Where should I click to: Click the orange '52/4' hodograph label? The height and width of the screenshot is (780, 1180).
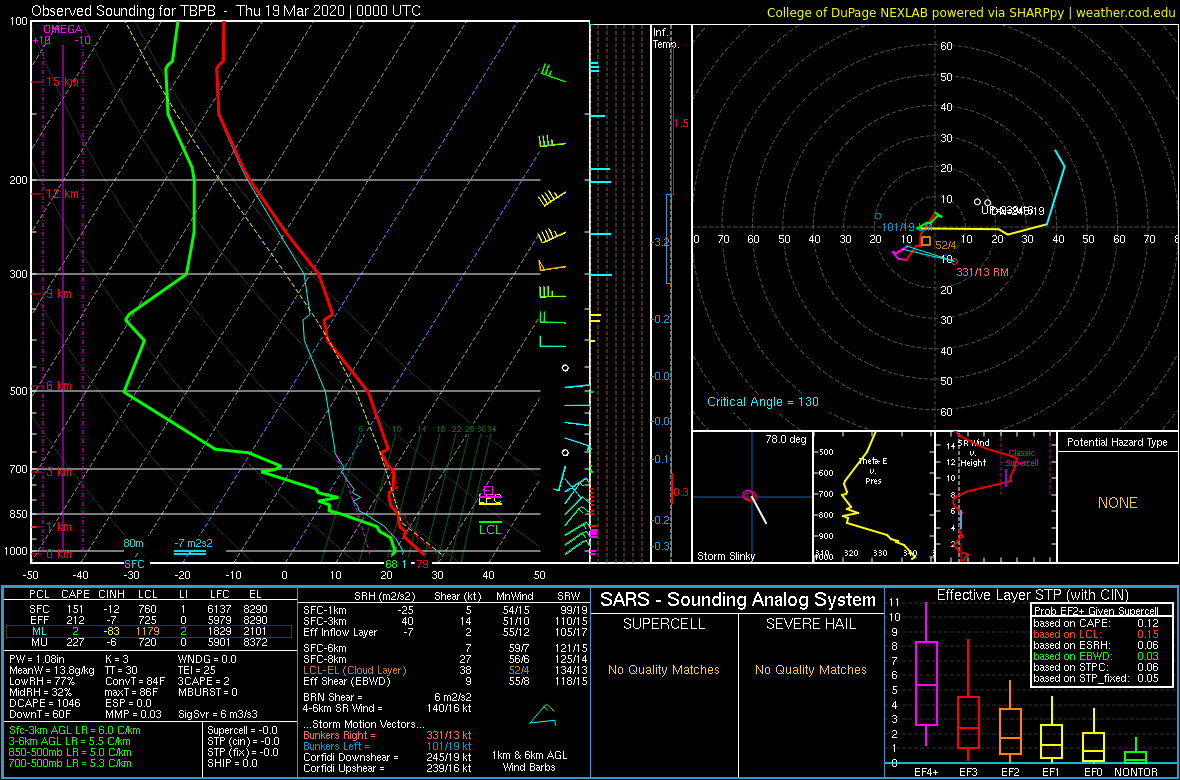click(945, 245)
